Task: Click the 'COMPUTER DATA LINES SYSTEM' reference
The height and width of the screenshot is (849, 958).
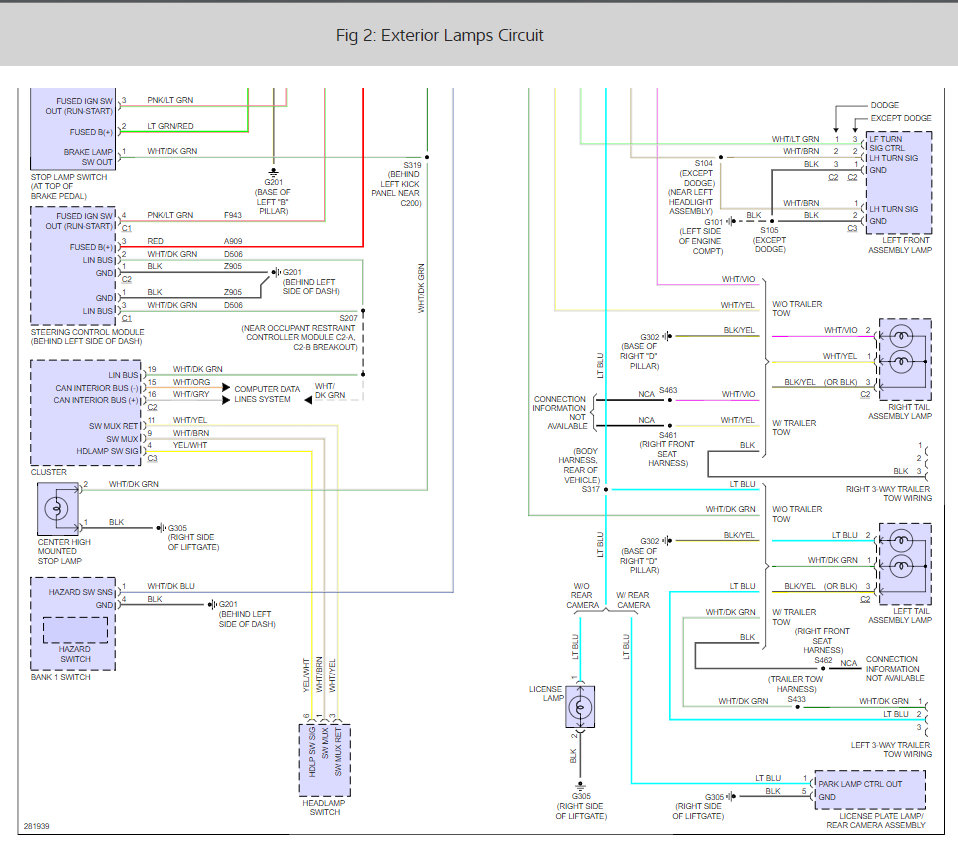Action: click(267, 394)
